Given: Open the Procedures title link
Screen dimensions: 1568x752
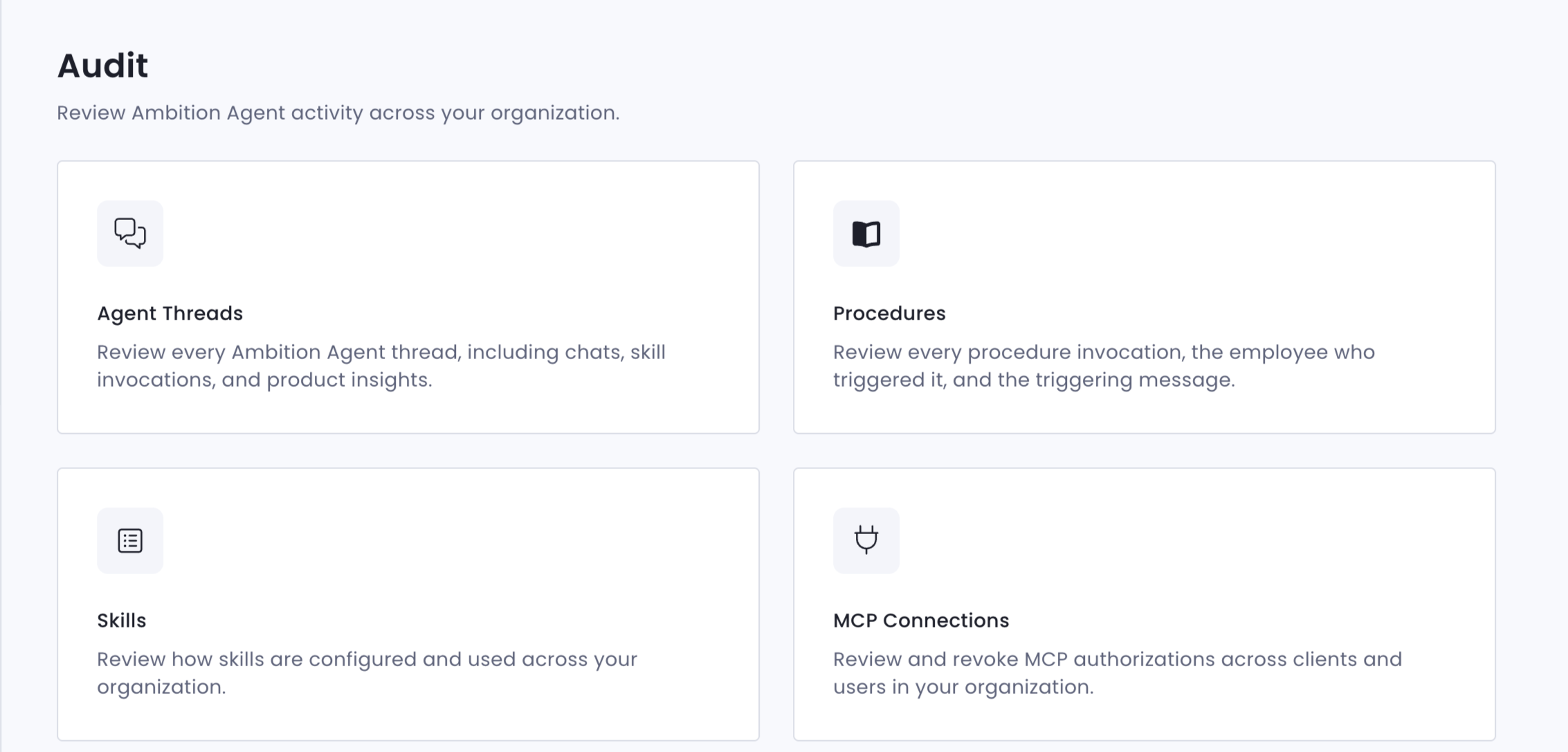Looking at the screenshot, I should (889, 313).
